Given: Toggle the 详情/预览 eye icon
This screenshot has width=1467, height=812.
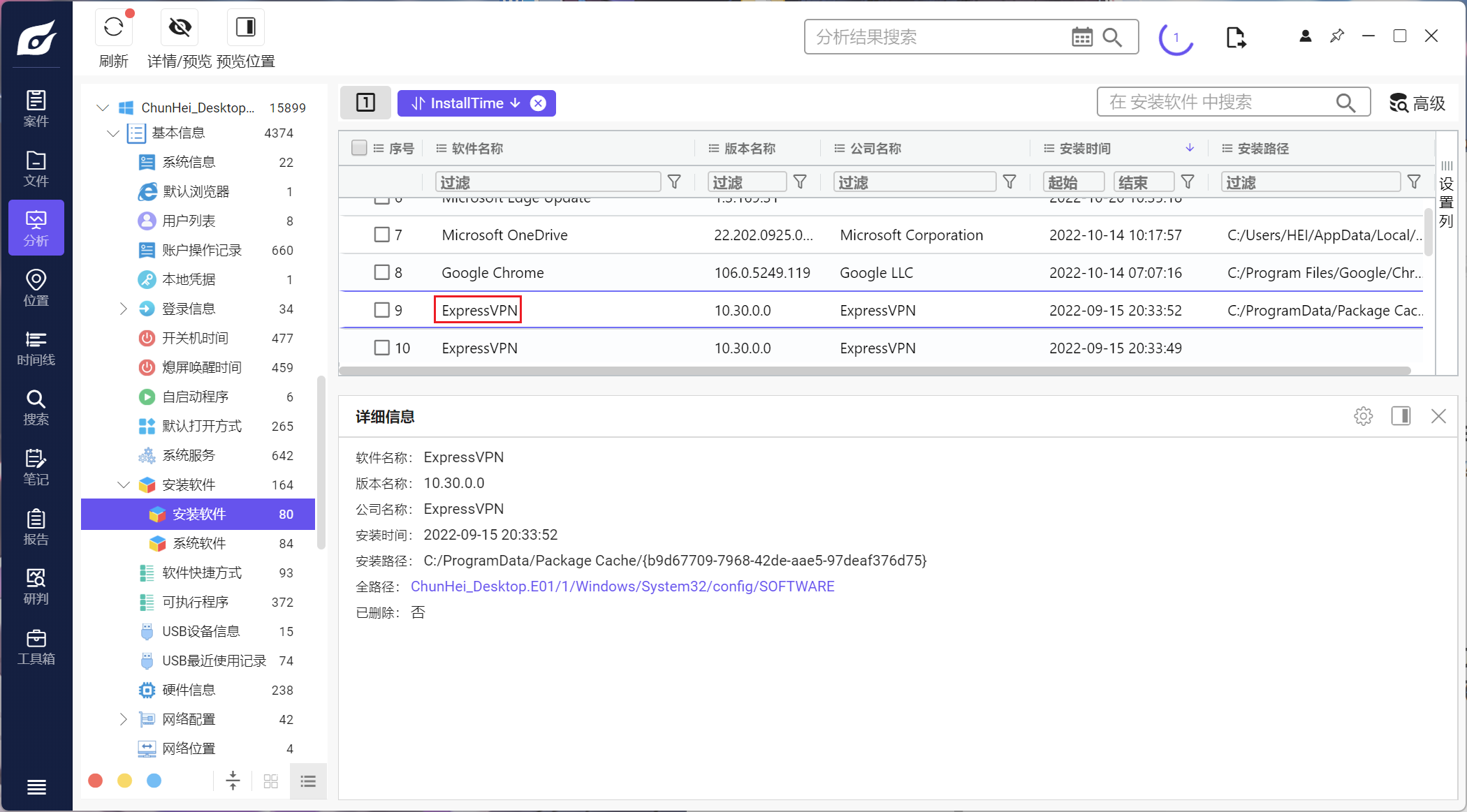Looking at the screenshot, I should (x=180, y=27).
